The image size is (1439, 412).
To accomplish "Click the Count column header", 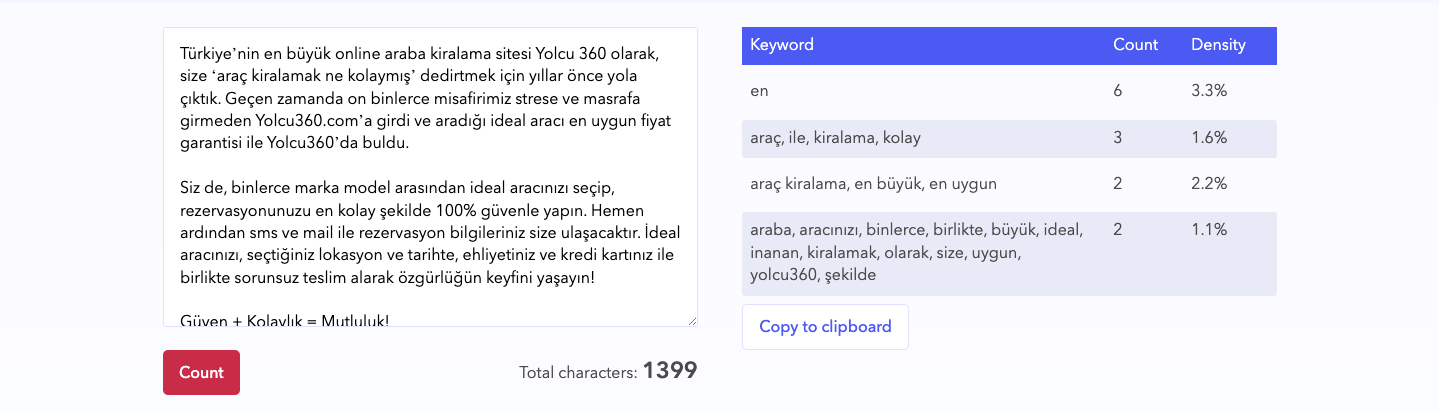I will (x=1135, y=45).
